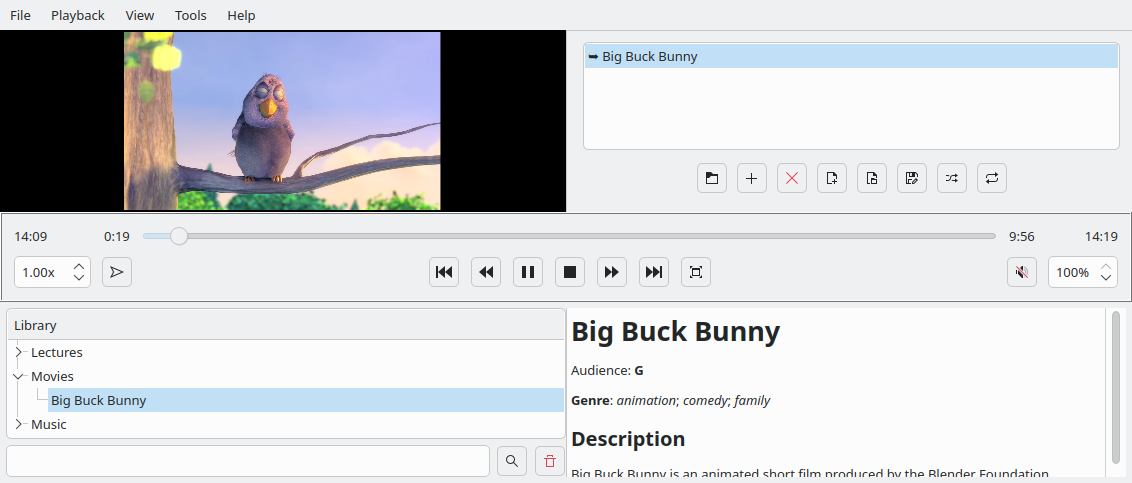Open the Tools menu
1132x483 pixels.
[191, 15]
